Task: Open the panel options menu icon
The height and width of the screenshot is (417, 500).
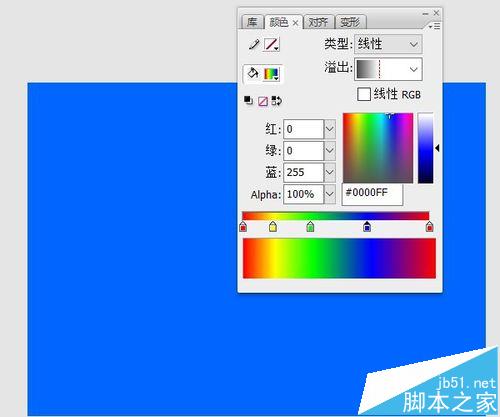Action: 435,26
